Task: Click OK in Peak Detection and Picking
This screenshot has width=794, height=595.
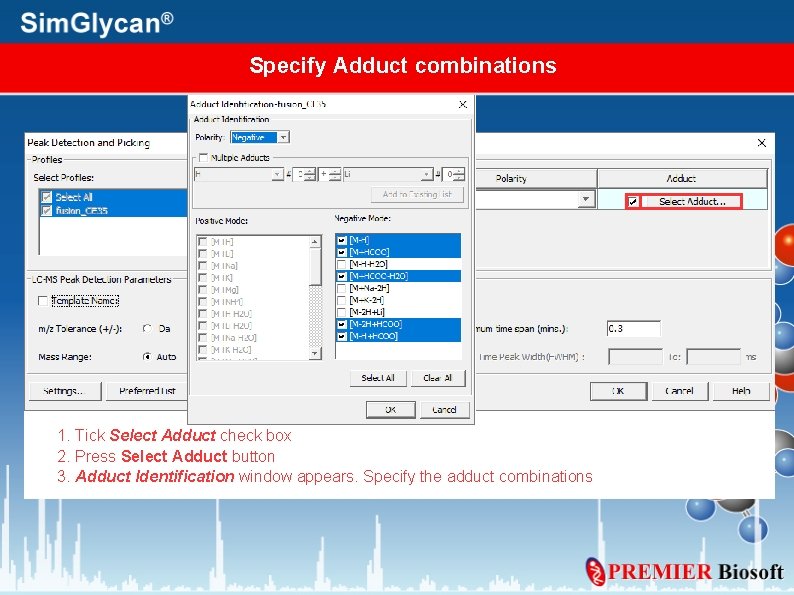Action: [x=618, y=391]
